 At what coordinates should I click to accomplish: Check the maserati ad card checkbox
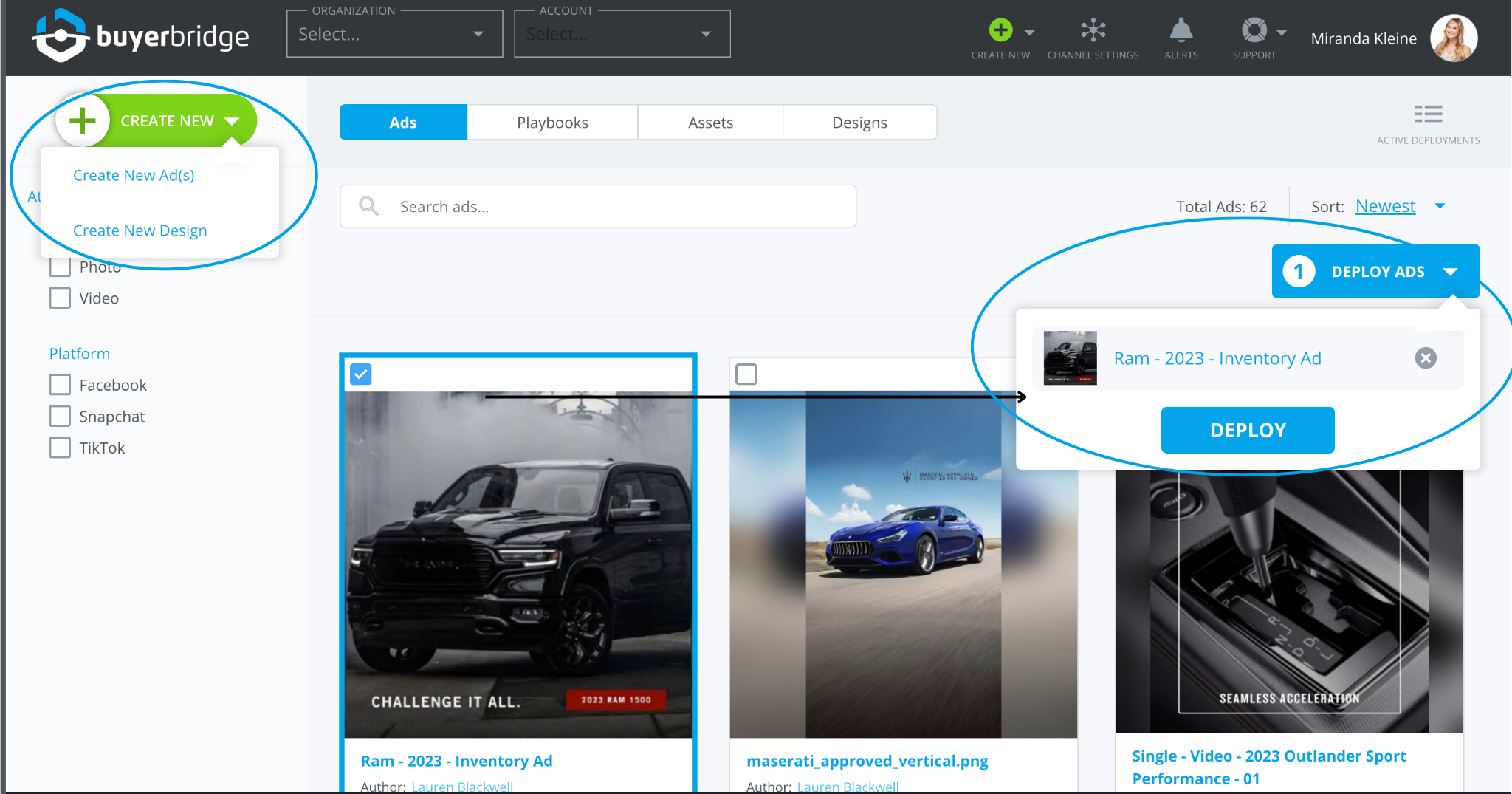click(746, 374)
